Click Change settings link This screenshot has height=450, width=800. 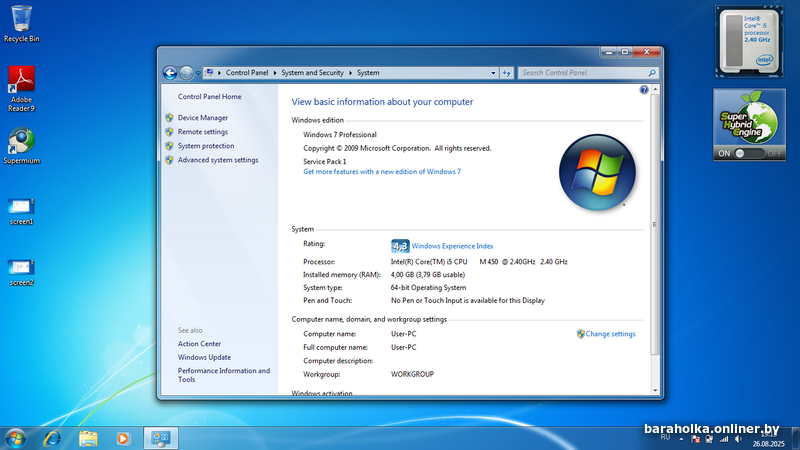pyautogui.click(x=610, y=334)
